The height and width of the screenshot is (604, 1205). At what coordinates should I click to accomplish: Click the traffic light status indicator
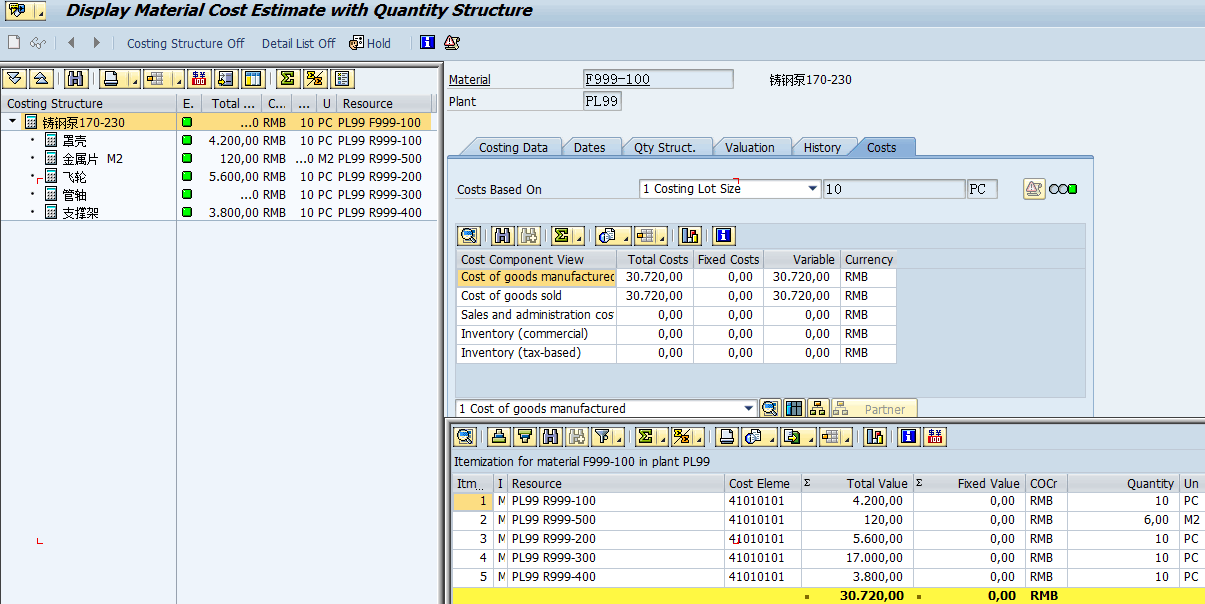[1063, 189]
